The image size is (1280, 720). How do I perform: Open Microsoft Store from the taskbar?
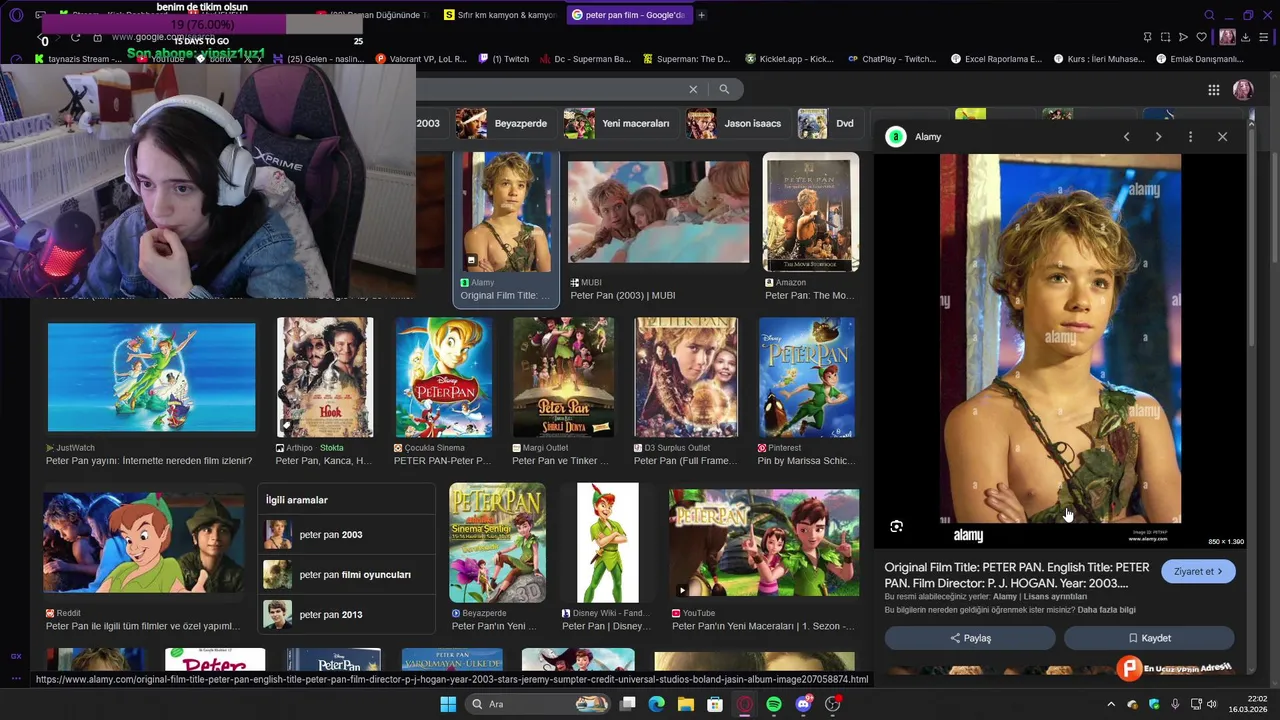coord(715,704)
